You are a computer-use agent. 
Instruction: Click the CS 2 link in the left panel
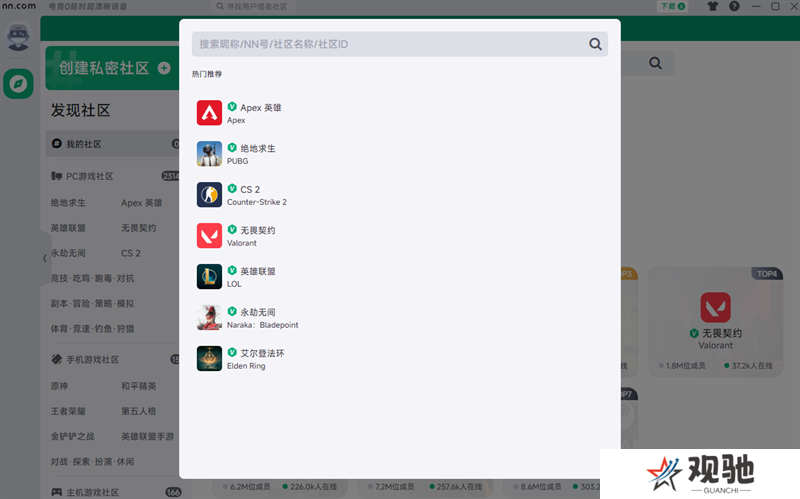coord(131,253)
